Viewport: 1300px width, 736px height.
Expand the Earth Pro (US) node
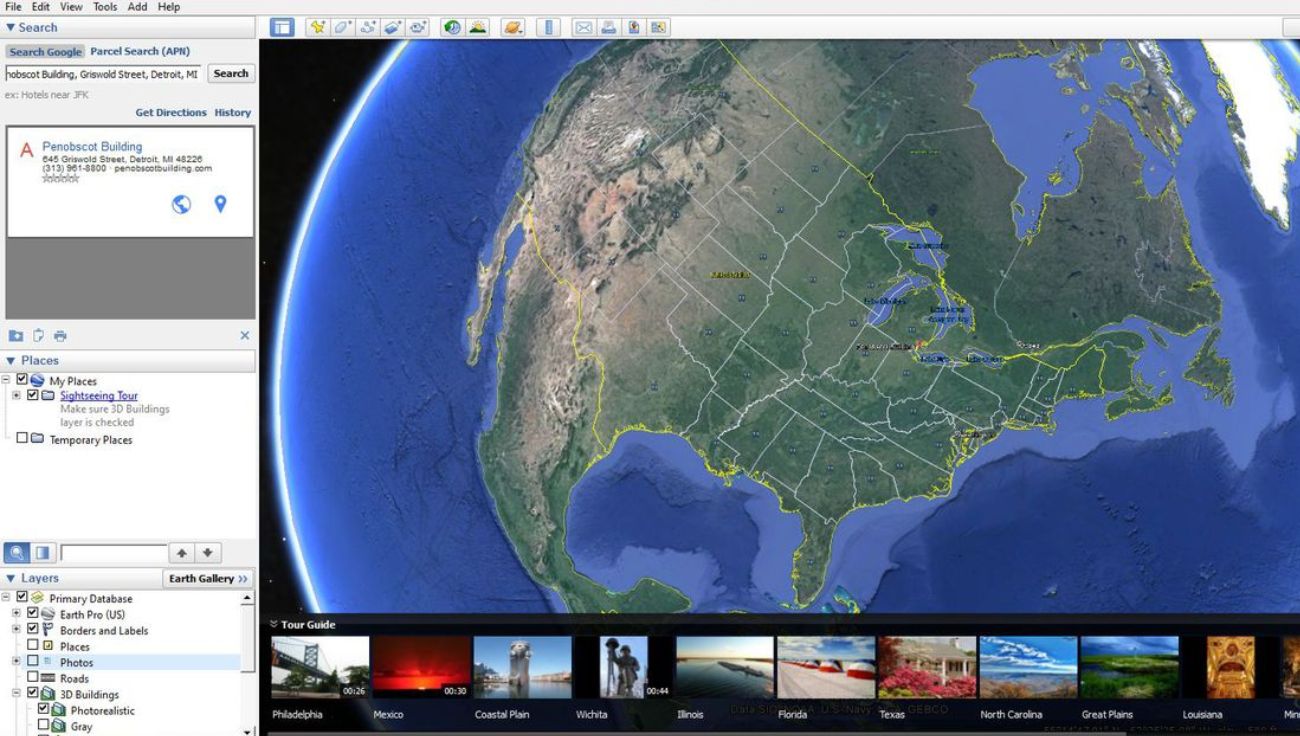[16, 614]
